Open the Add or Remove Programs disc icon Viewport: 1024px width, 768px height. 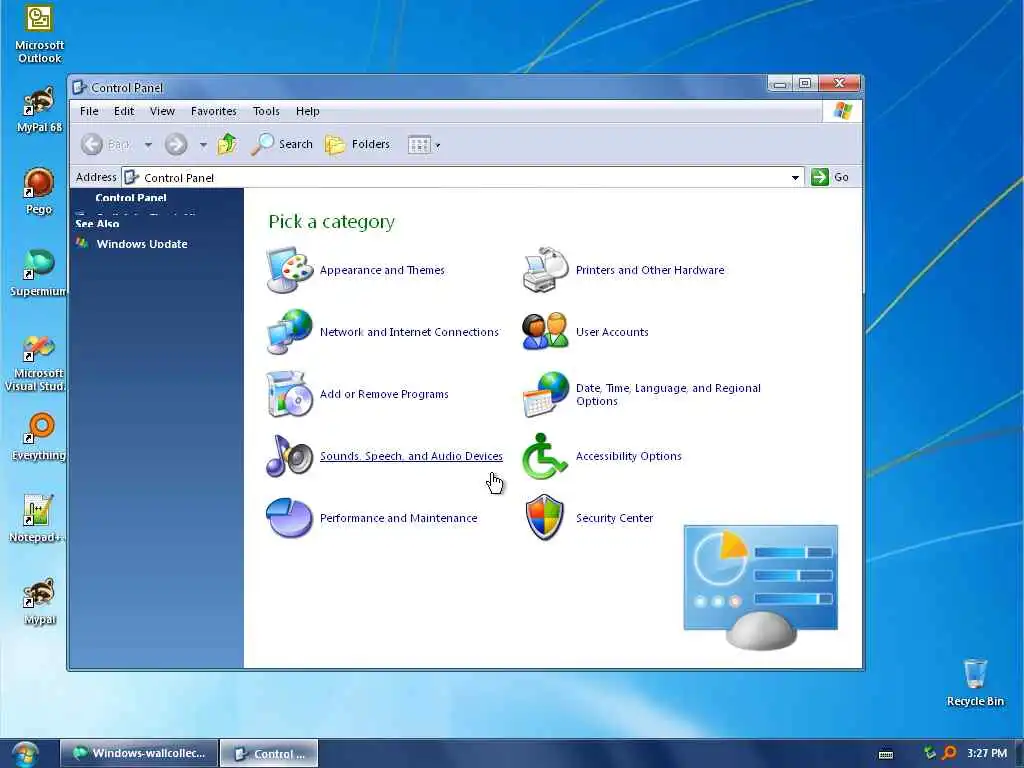point(290,394)
